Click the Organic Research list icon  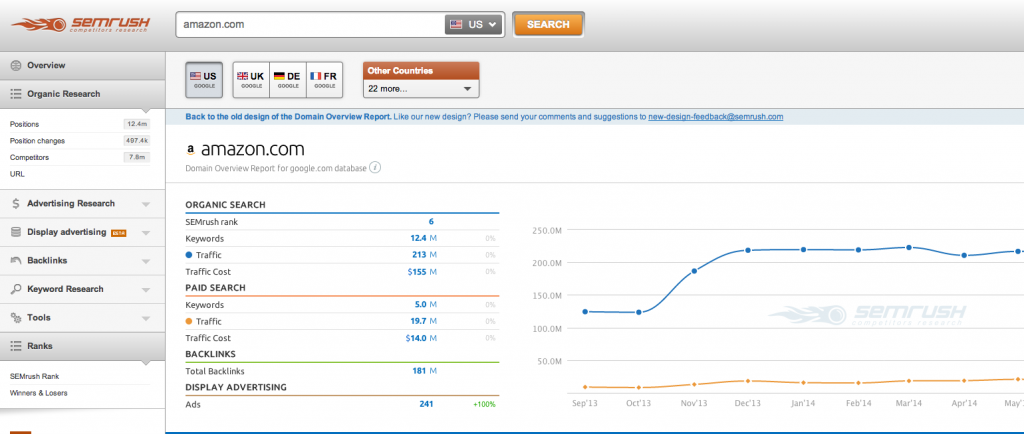(16, 94)
